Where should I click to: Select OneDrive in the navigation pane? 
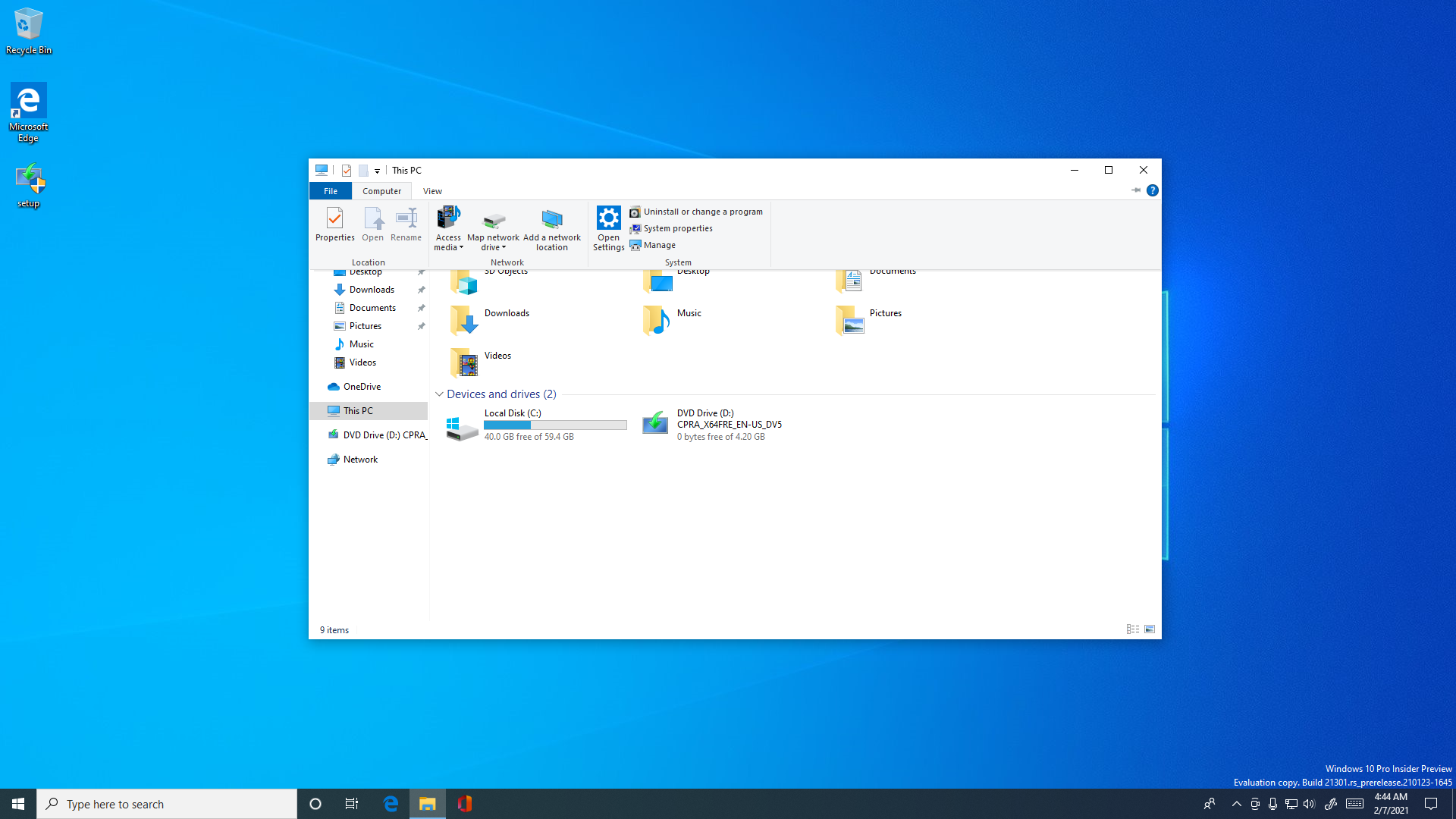[362, 387]
